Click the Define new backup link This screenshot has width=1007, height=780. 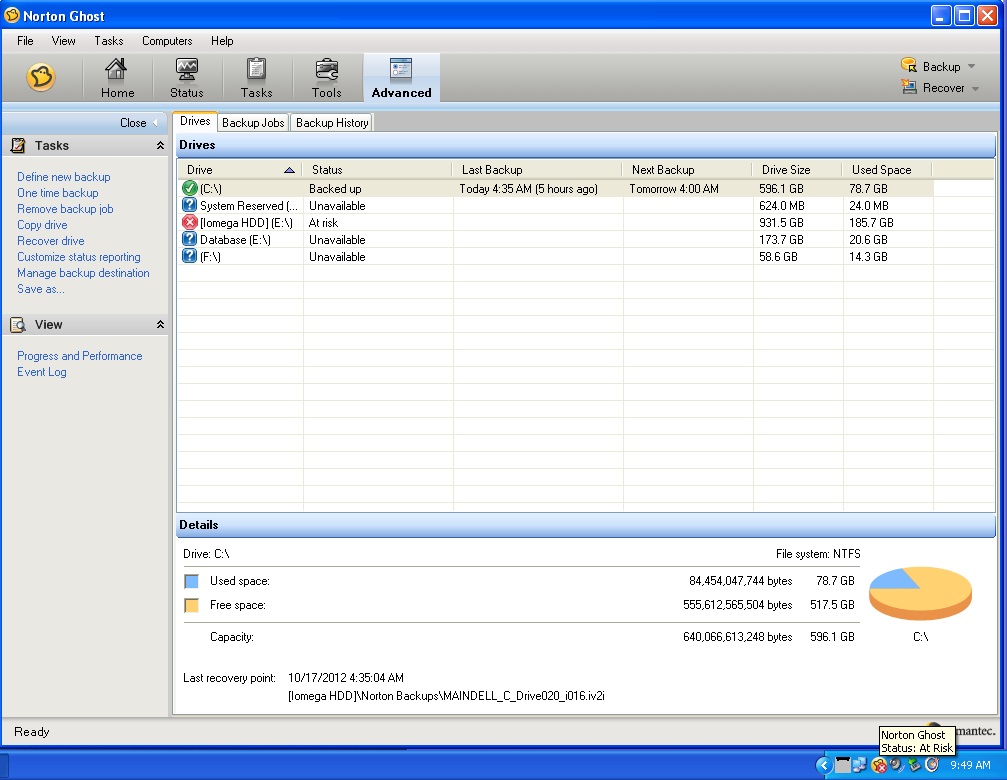[x=64, y=177]
